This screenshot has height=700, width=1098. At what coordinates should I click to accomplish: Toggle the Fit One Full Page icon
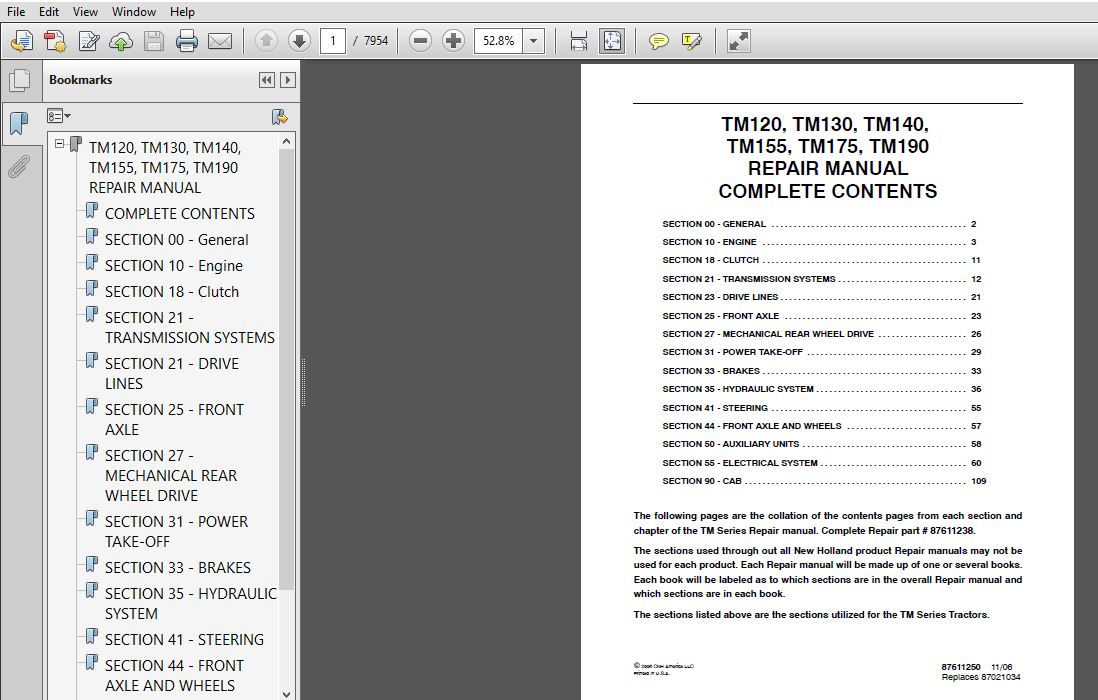coord(612,41)
